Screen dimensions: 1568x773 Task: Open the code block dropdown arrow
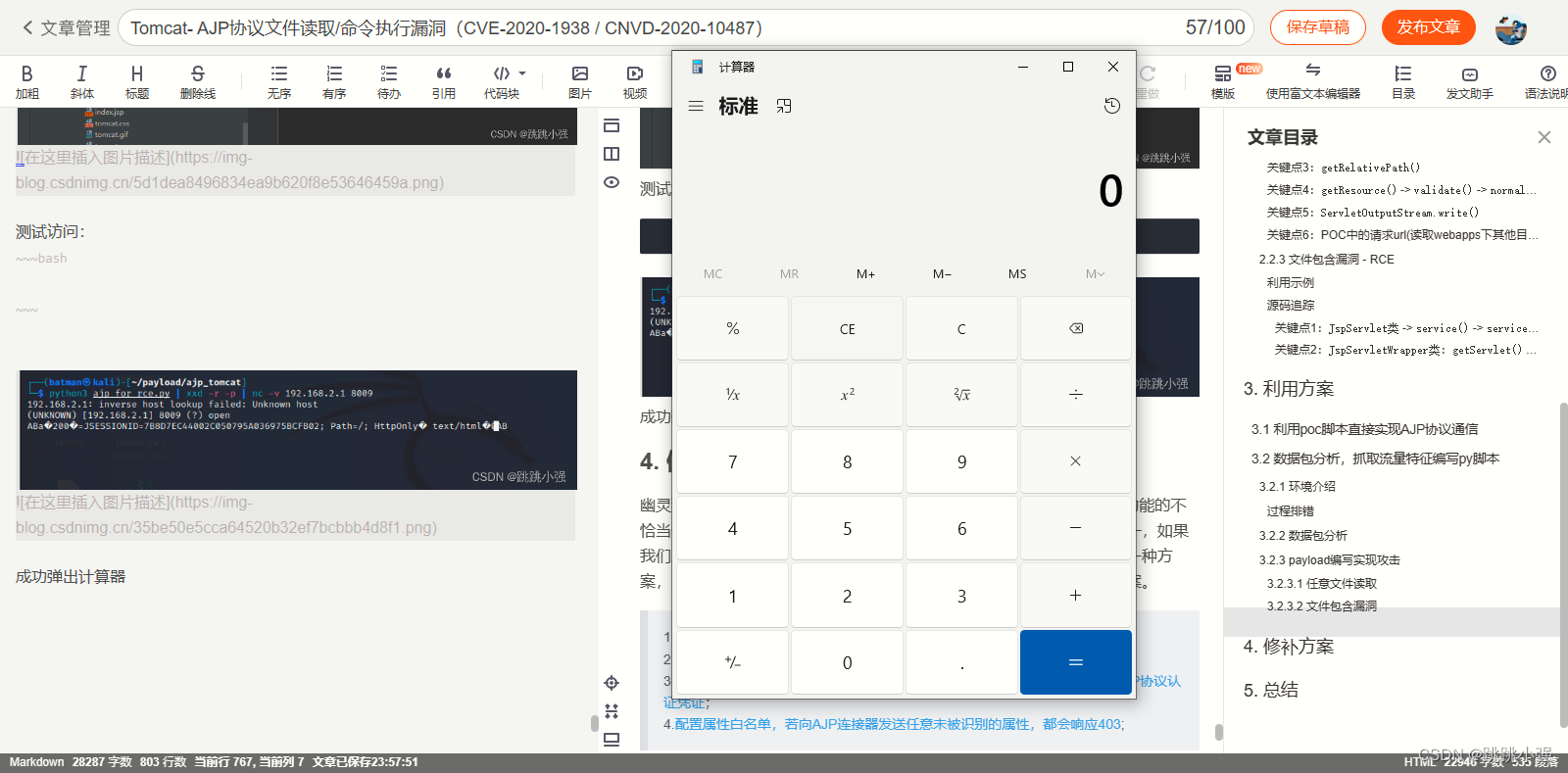coord(522,73)
